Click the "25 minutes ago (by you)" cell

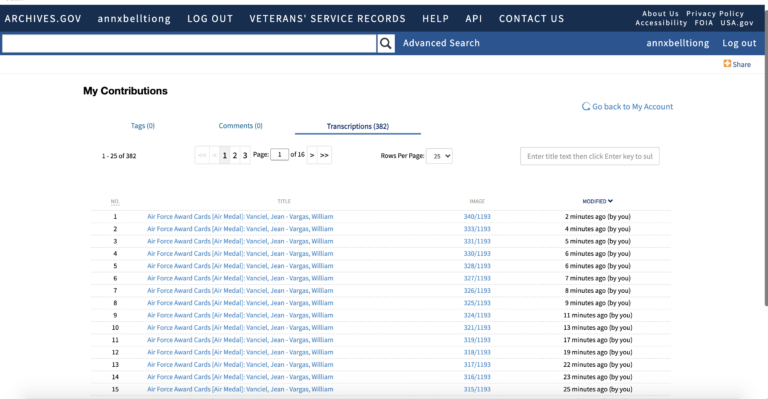click(598, 389)
